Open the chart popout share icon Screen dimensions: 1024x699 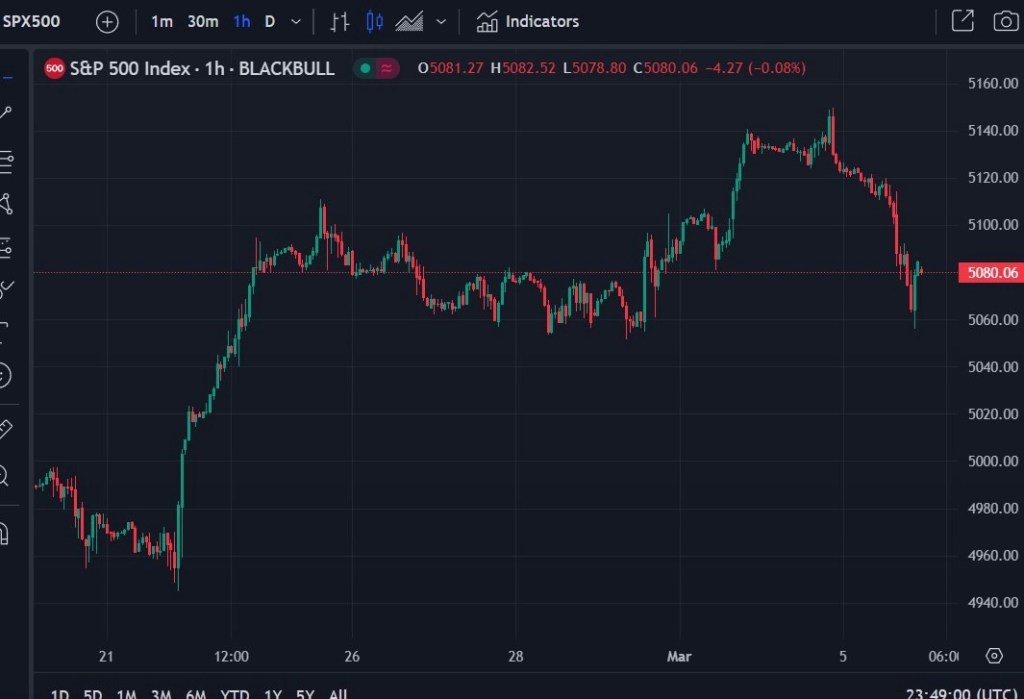962,21
